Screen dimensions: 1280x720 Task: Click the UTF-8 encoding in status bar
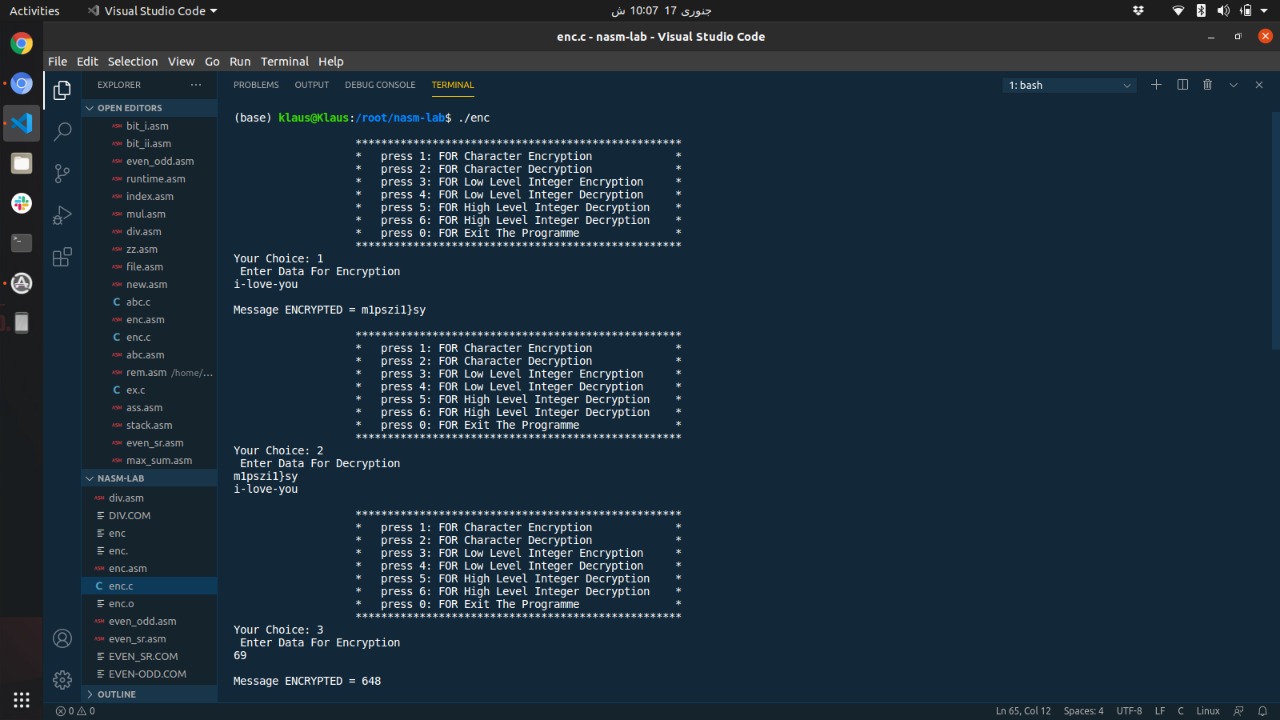(x=1128, y=710)
